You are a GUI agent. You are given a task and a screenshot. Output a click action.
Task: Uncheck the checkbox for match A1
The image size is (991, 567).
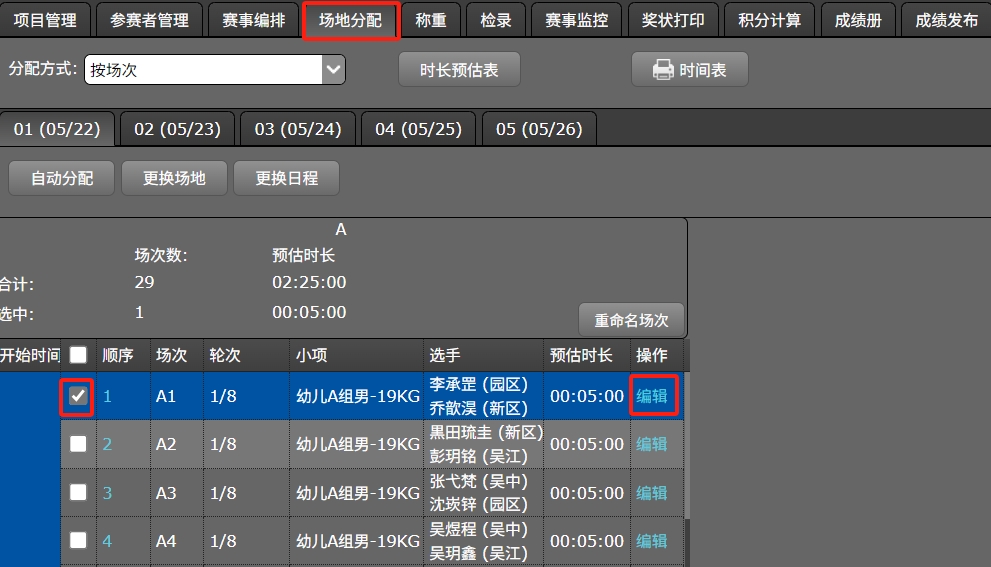tap(78, 396)
